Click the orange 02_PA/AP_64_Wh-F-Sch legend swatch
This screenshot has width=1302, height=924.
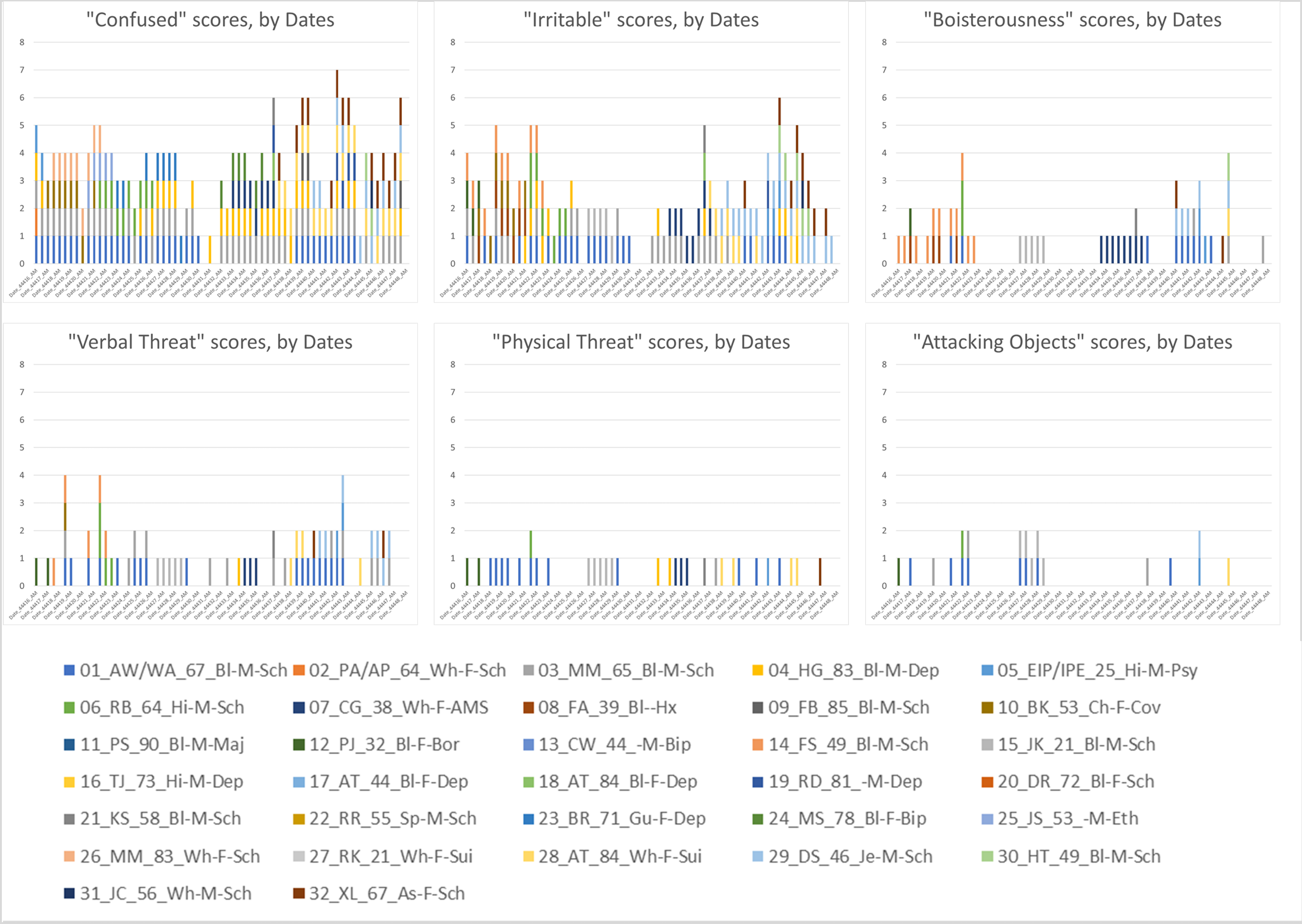[299, 670]
